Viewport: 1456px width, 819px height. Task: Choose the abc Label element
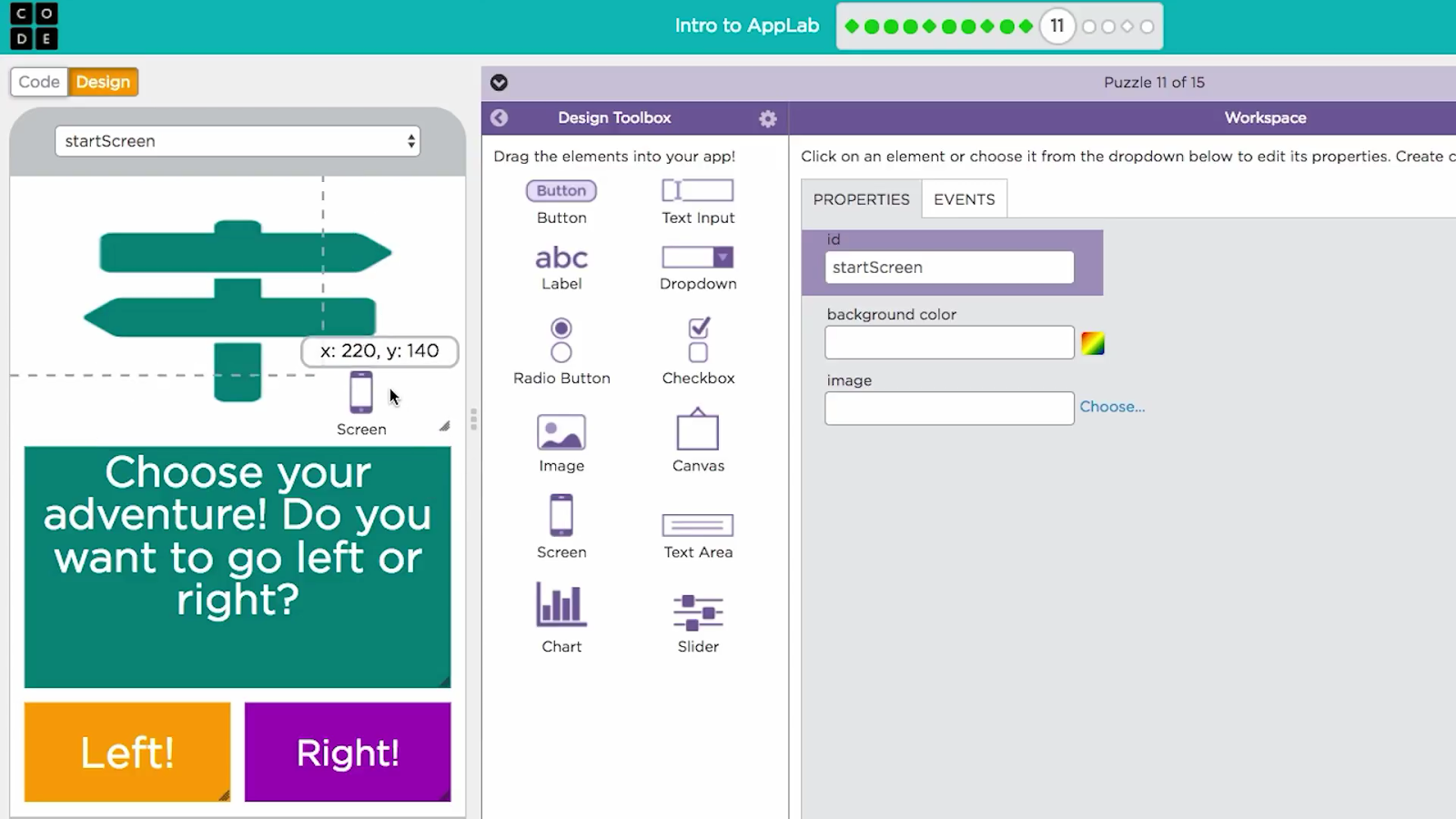[561, 258]
